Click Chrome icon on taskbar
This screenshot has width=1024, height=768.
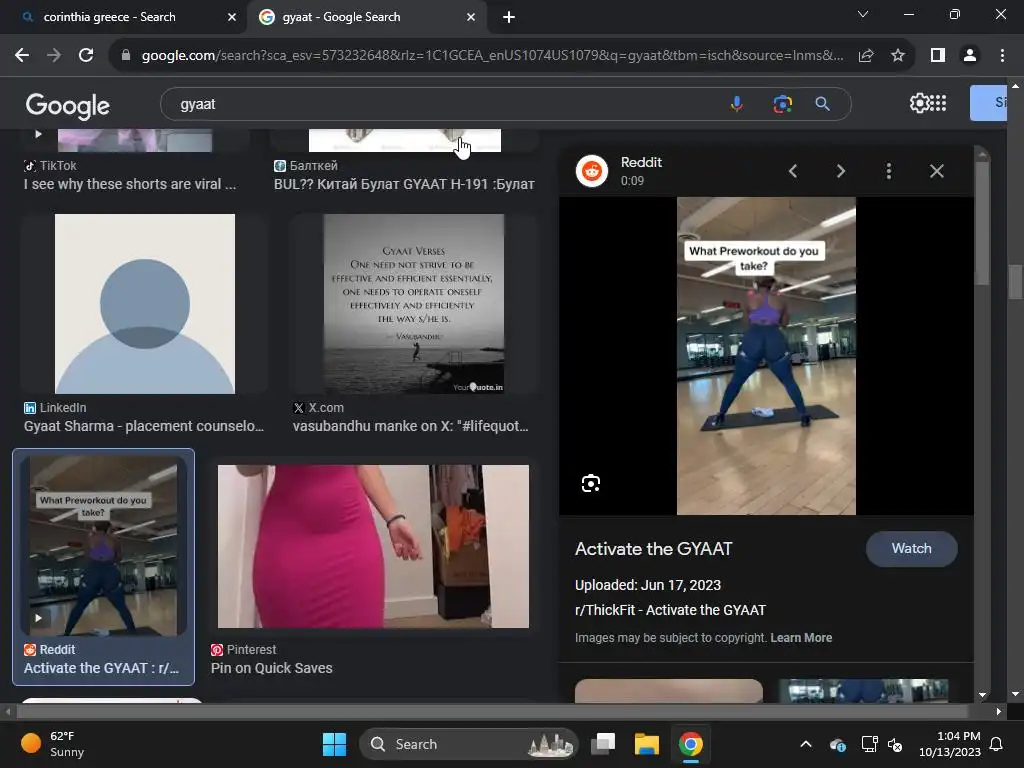(x=690, y=744)
